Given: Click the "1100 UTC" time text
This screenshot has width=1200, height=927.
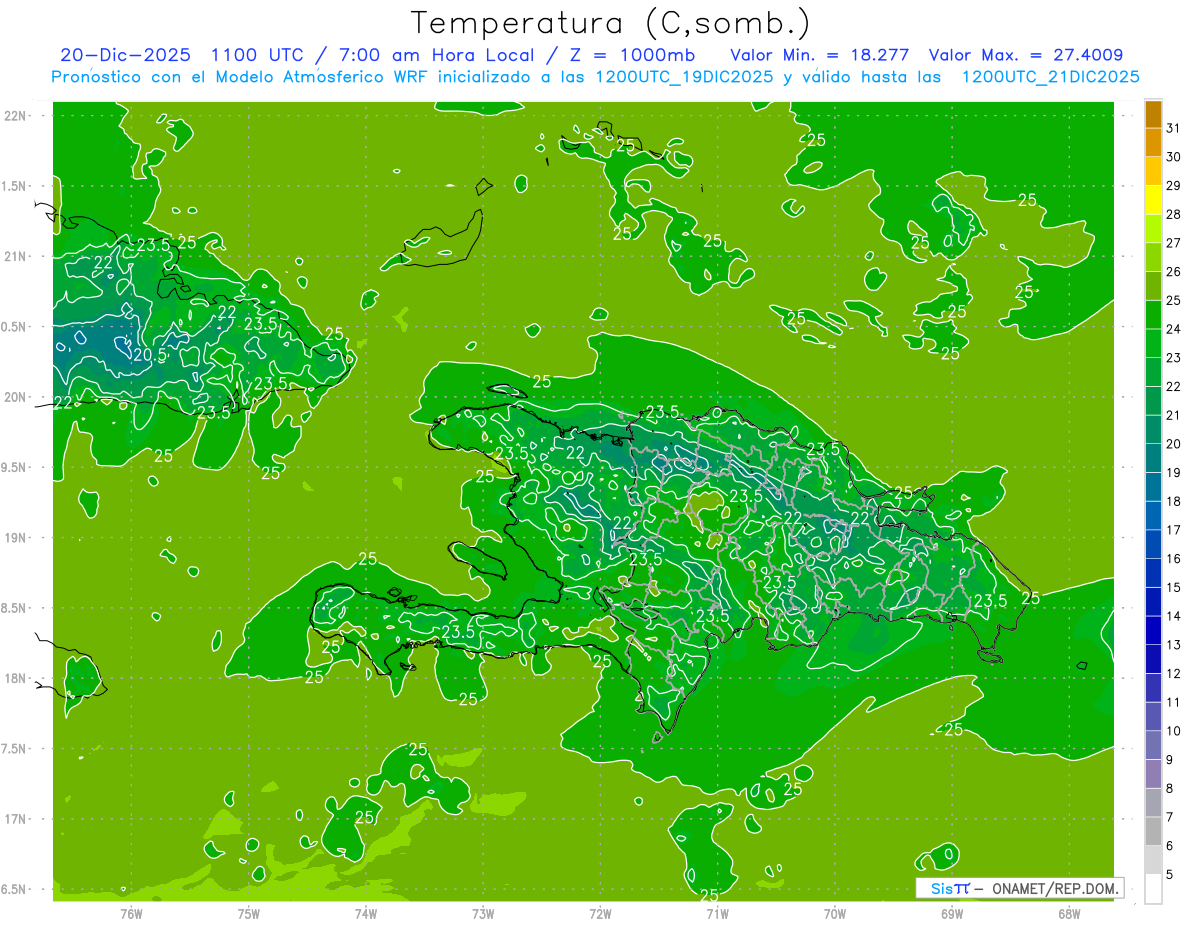Looking at the screenshot, I should point(258,55).
